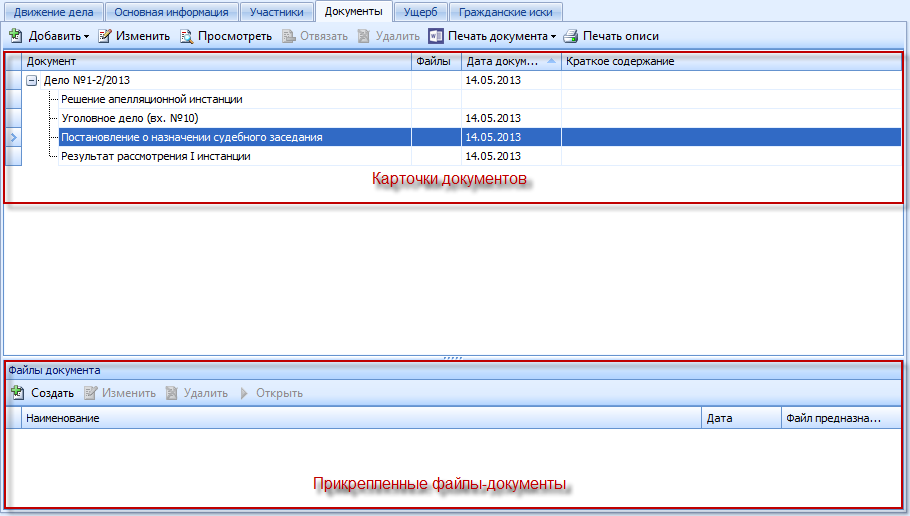Click date 14.05.2013 in Уголовное дело row
The image size is (910, 516).
(x=493, y=118)
